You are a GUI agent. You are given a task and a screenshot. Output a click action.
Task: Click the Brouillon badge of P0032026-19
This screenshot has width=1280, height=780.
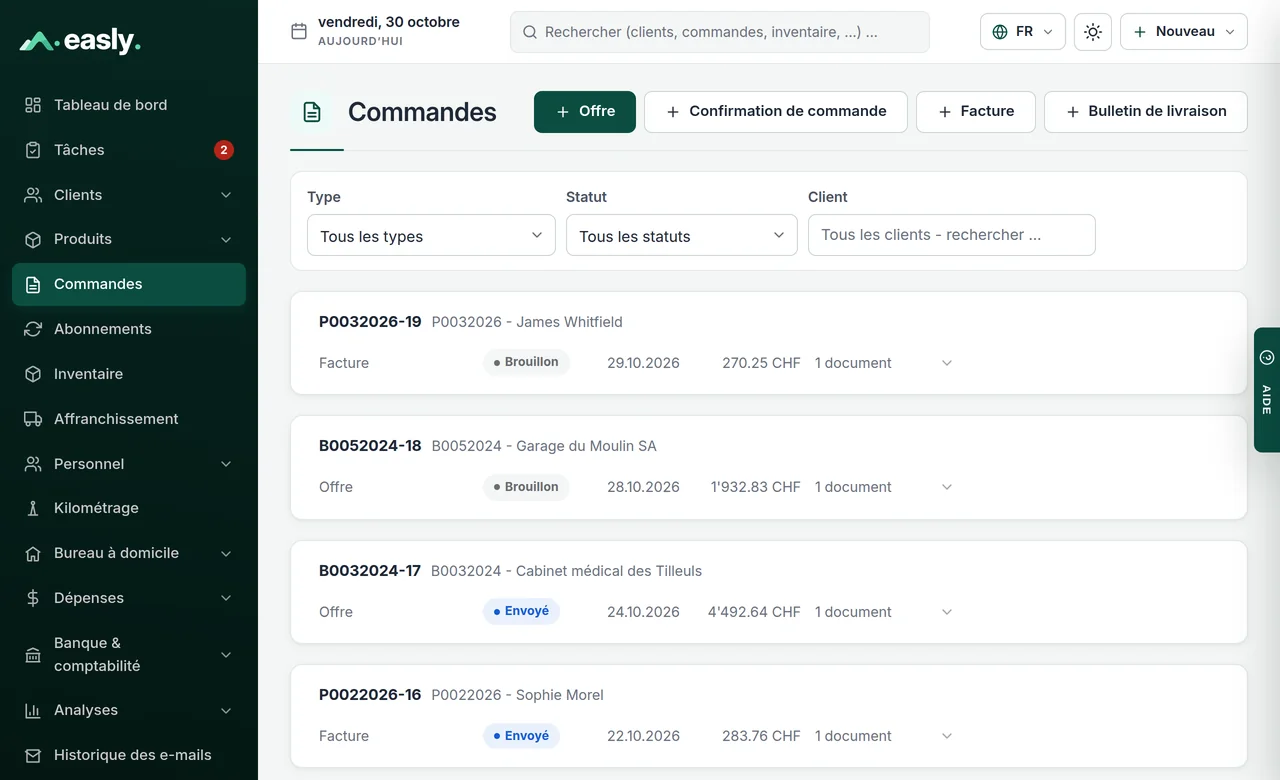tap(526, 362)
